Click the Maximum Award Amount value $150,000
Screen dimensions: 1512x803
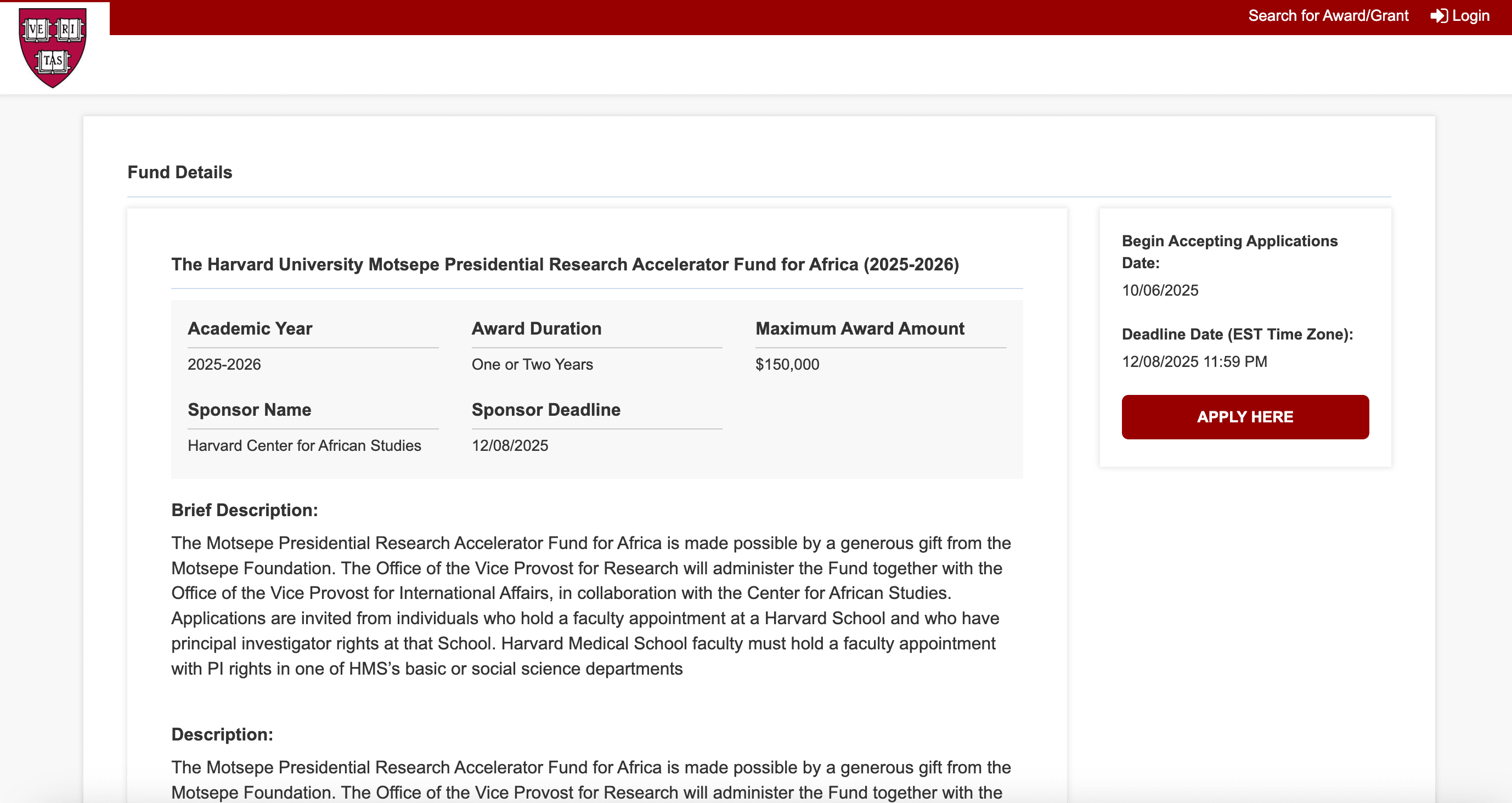(x=788, y=364)
